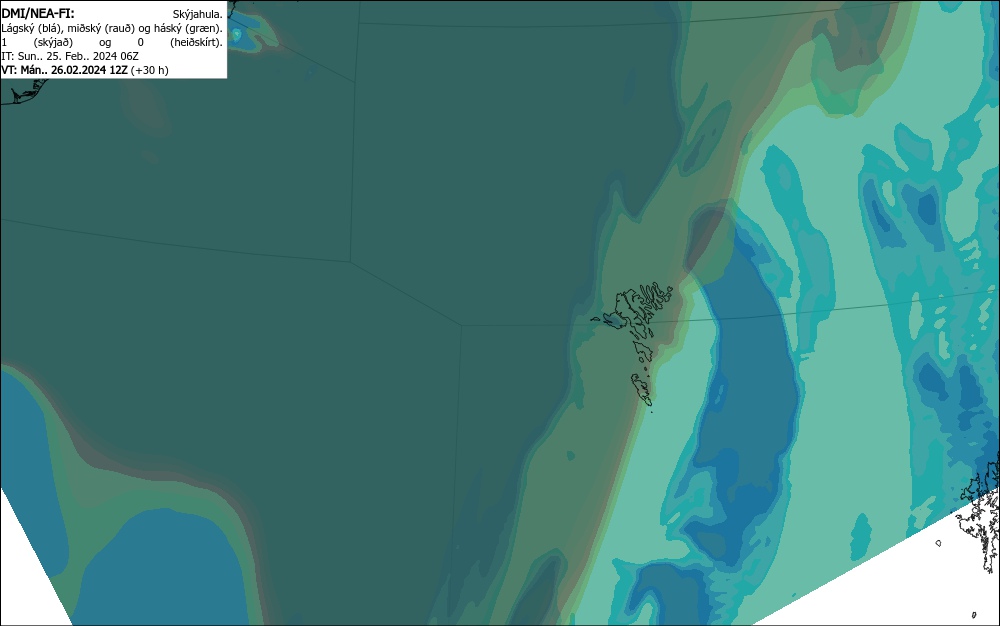Select the Skýjahula label in the legend
1000x626 pixels.
pyautogui.click(x=198, y=14)
